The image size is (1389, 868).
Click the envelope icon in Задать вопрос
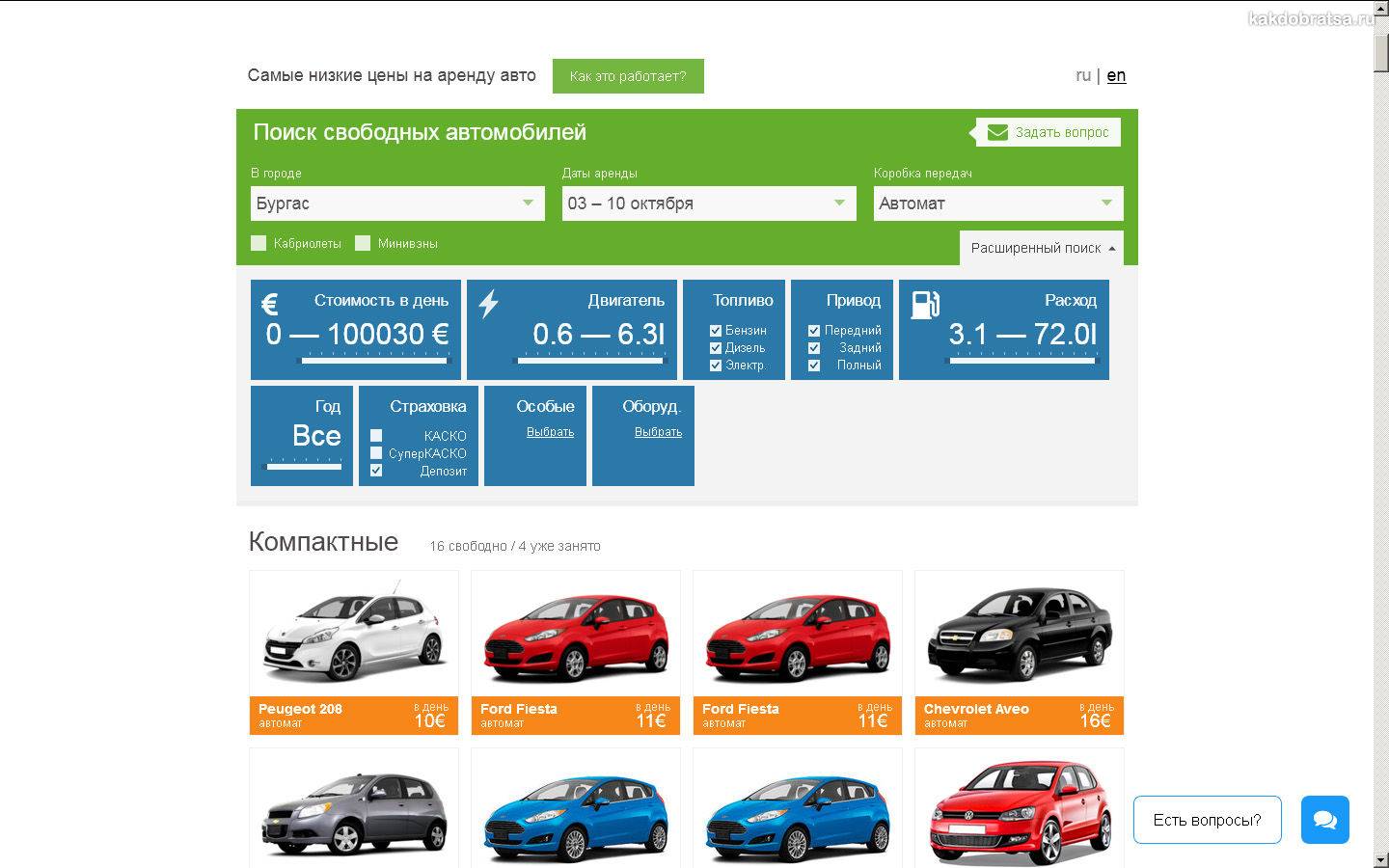point(997,132)
